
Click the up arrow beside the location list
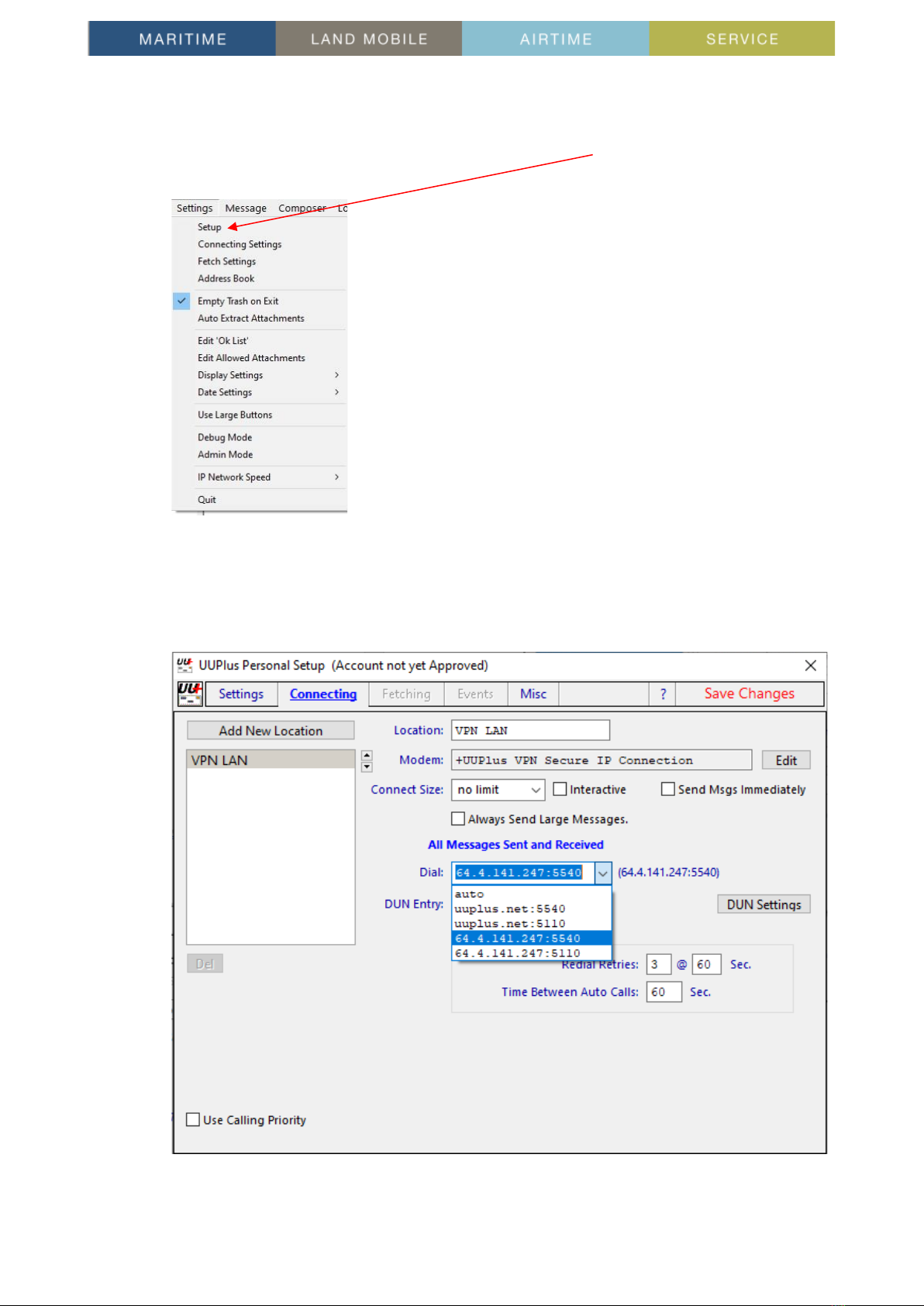pos(367,755)
